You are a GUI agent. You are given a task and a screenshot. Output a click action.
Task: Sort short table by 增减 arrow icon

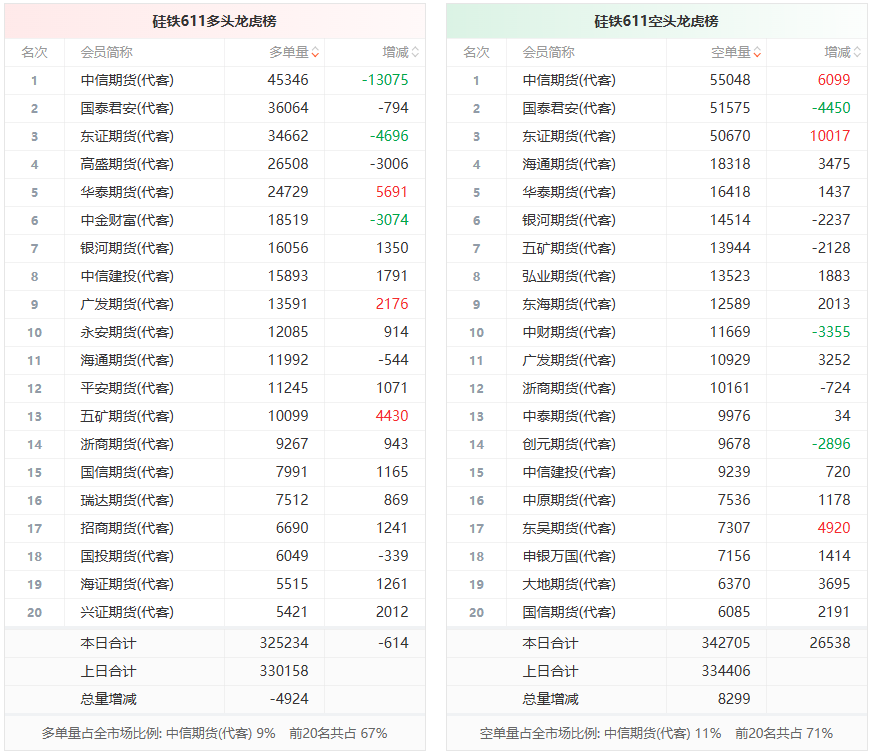(x=857, y=53)
